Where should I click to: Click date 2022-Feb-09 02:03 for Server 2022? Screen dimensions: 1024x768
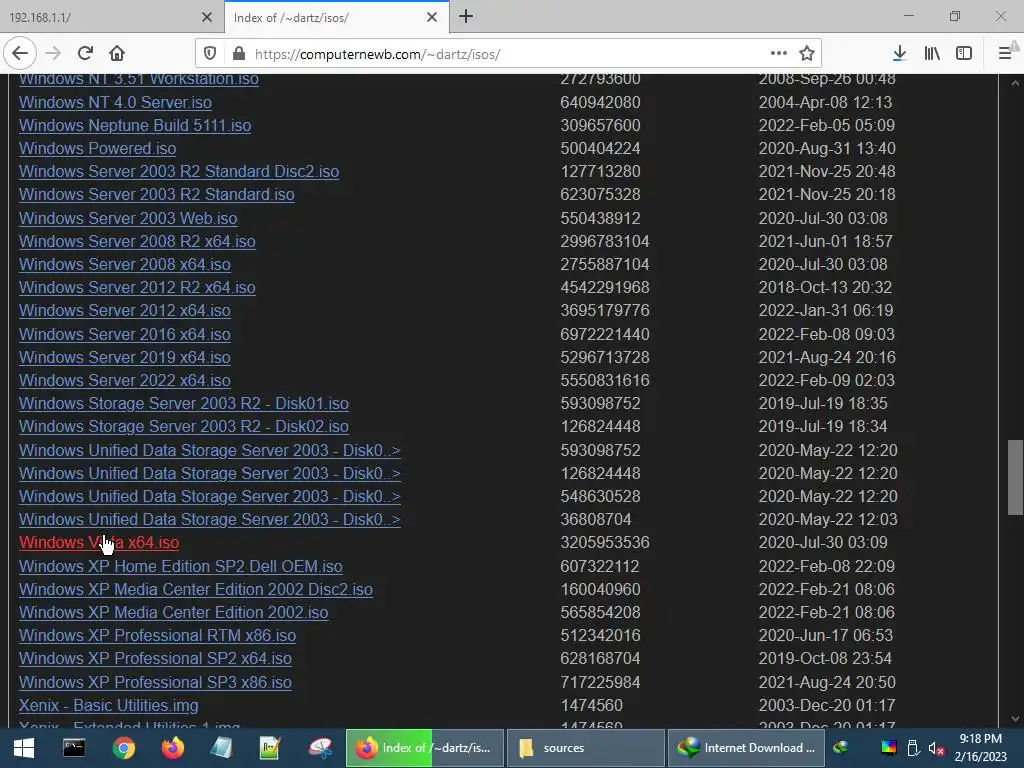[826, 380]
